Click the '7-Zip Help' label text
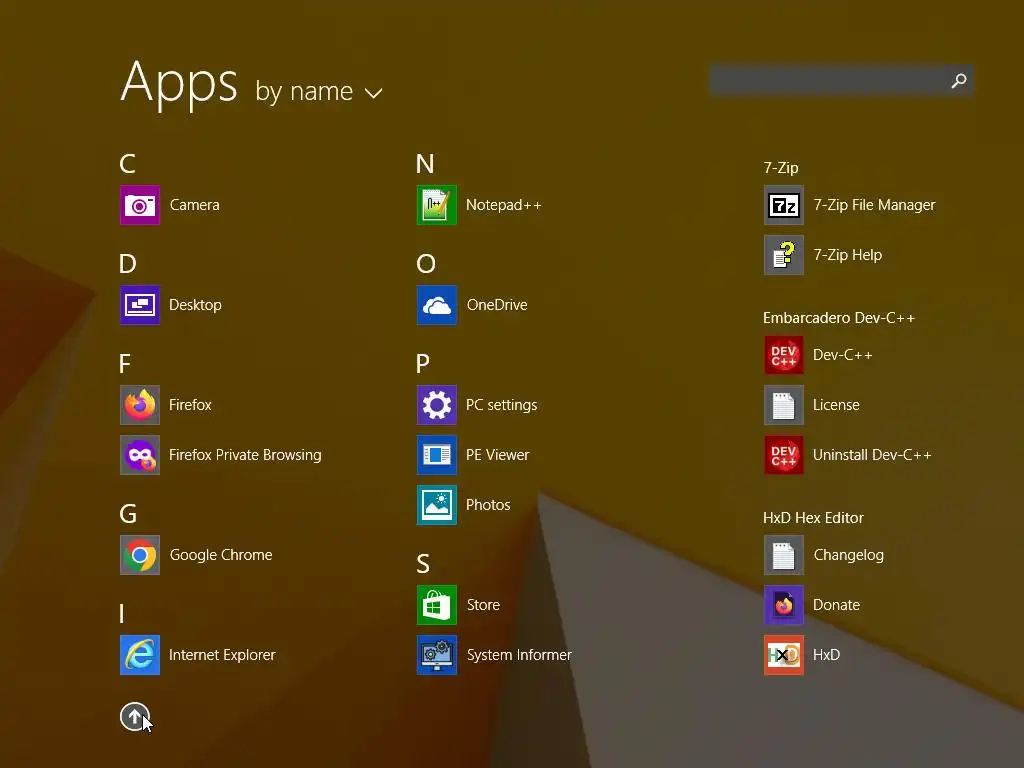Screen dimensions: 1024x768 [x=848, y=255]
